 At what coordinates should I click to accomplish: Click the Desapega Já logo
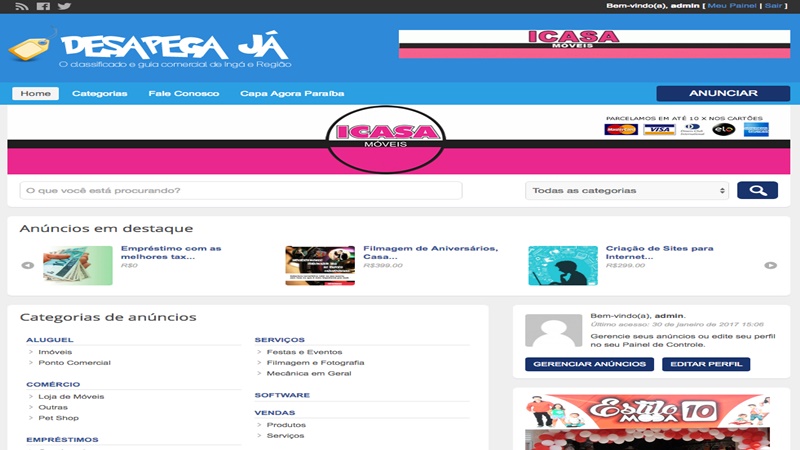click(x=150, y=50)
